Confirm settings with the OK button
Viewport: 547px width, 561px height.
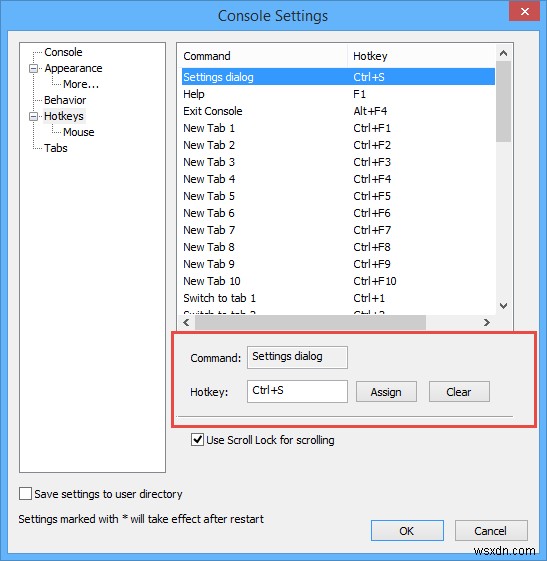407,531
